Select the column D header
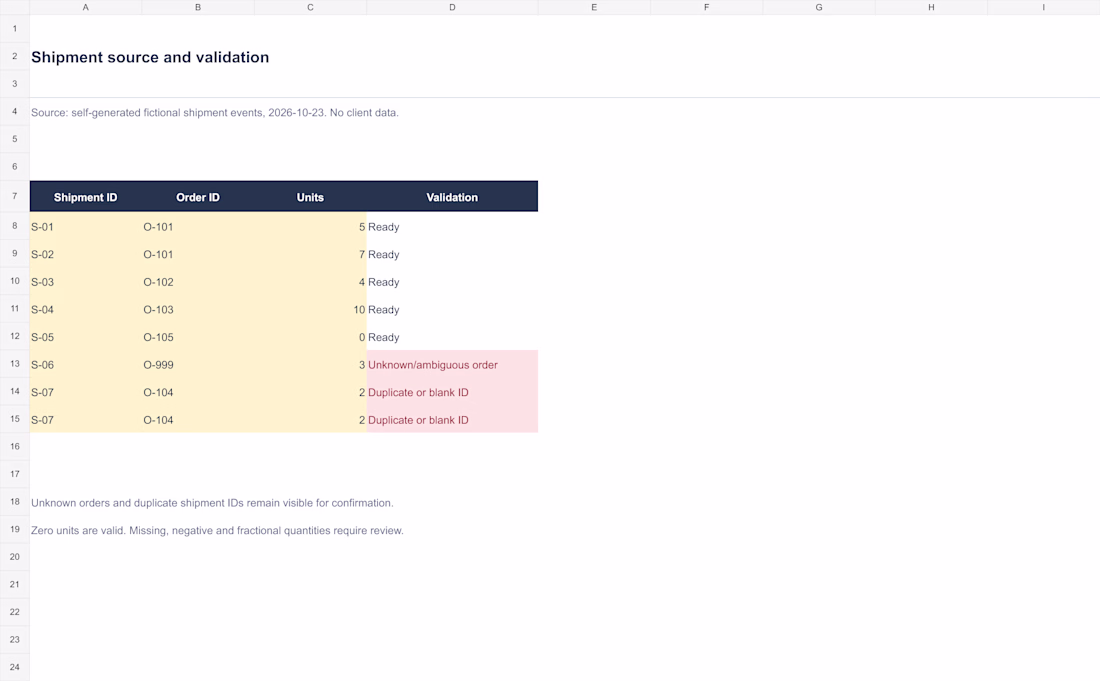Viewport: 1100px width, 681px height. [452, 7]
